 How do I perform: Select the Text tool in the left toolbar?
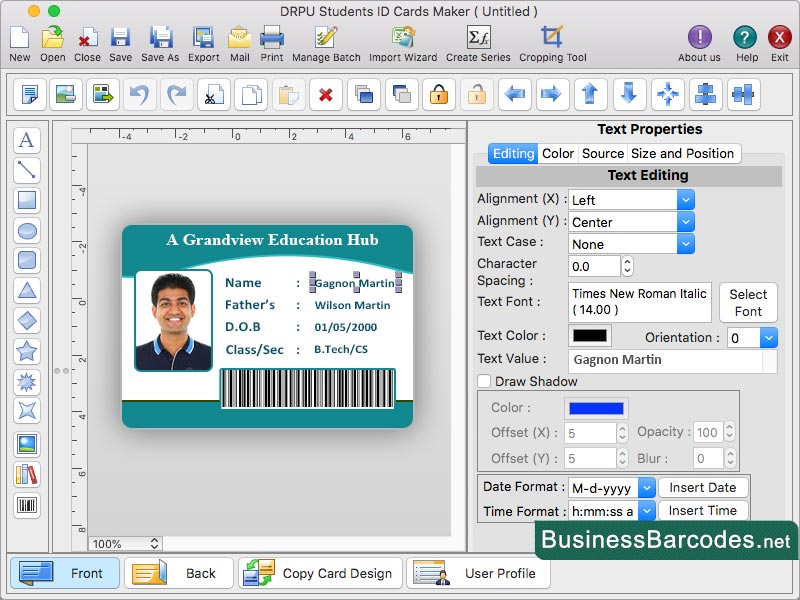pos(27,140)
